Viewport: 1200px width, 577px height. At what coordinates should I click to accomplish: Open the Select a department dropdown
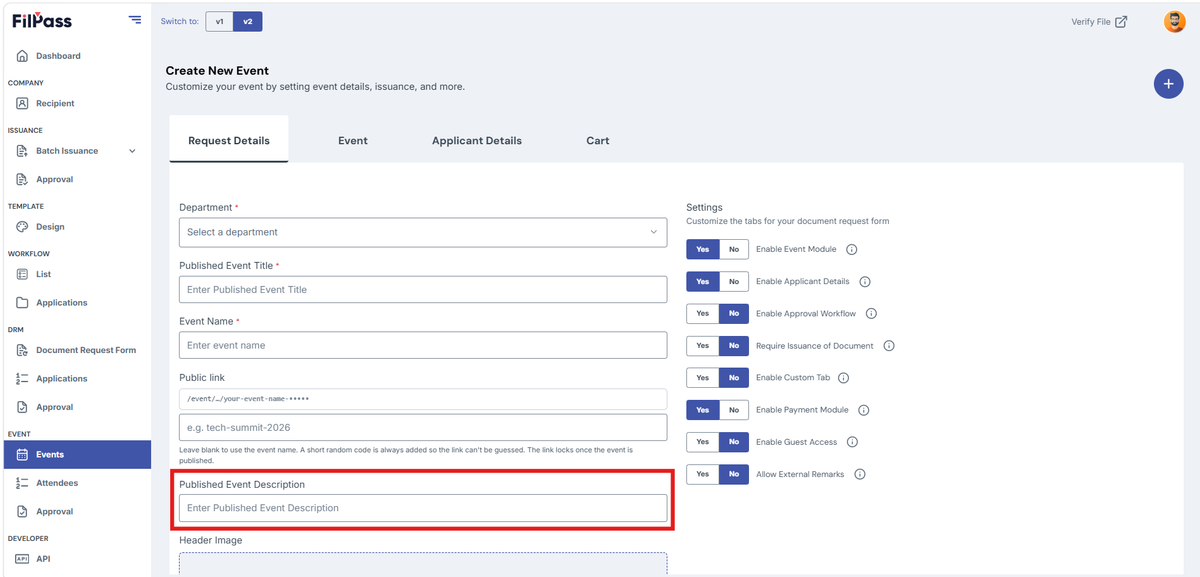423,232
